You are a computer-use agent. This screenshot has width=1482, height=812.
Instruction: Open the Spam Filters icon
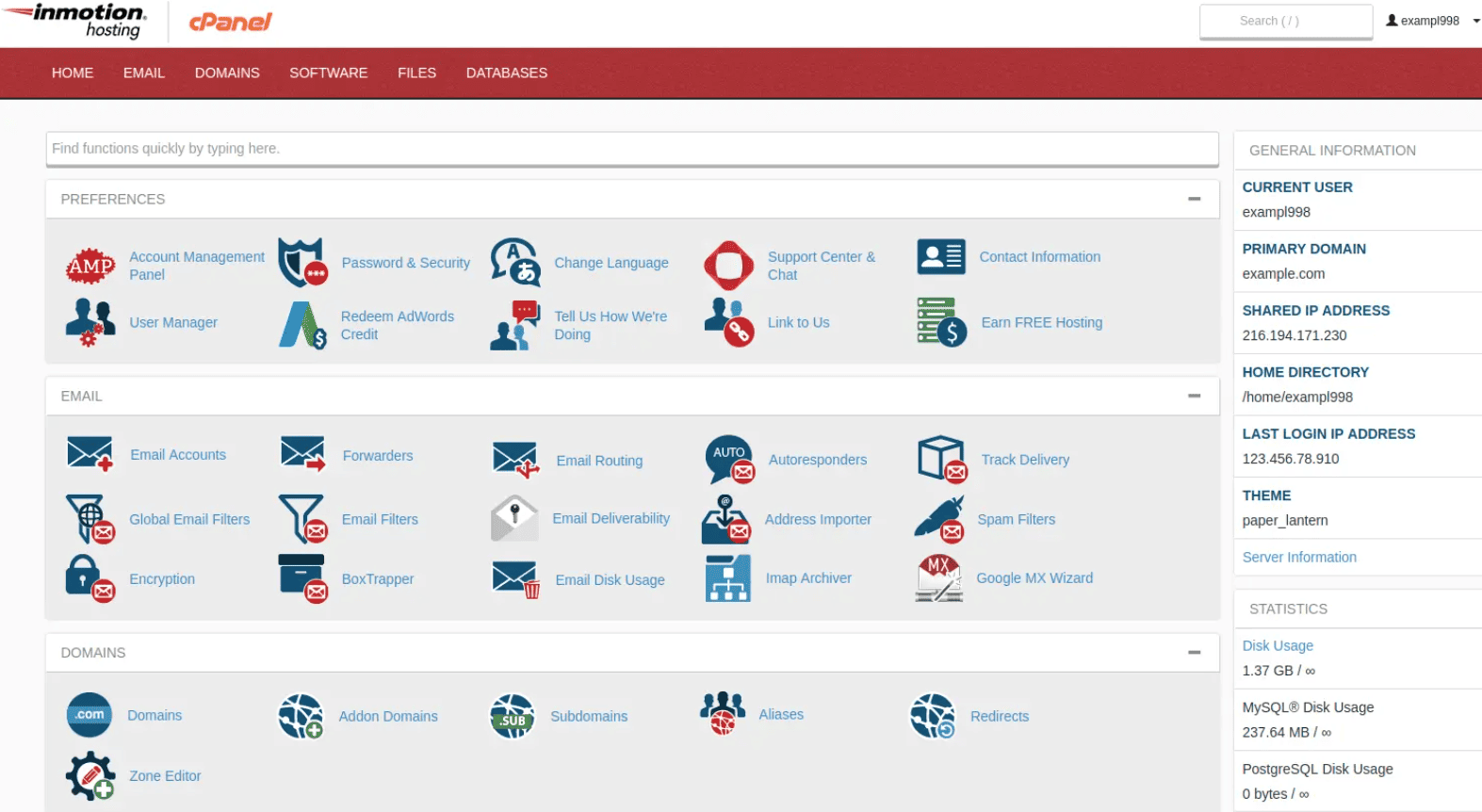939,520
